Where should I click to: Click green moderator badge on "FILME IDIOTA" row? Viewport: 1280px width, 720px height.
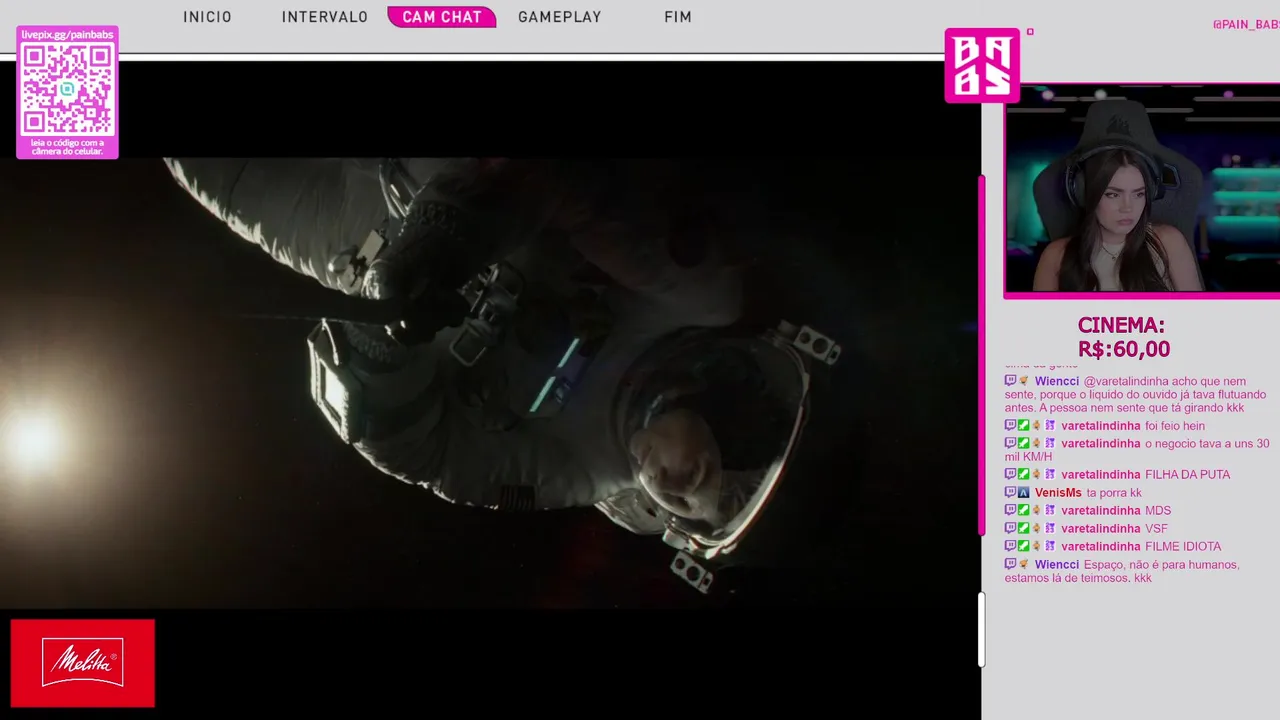click(x=1023, y=546)
